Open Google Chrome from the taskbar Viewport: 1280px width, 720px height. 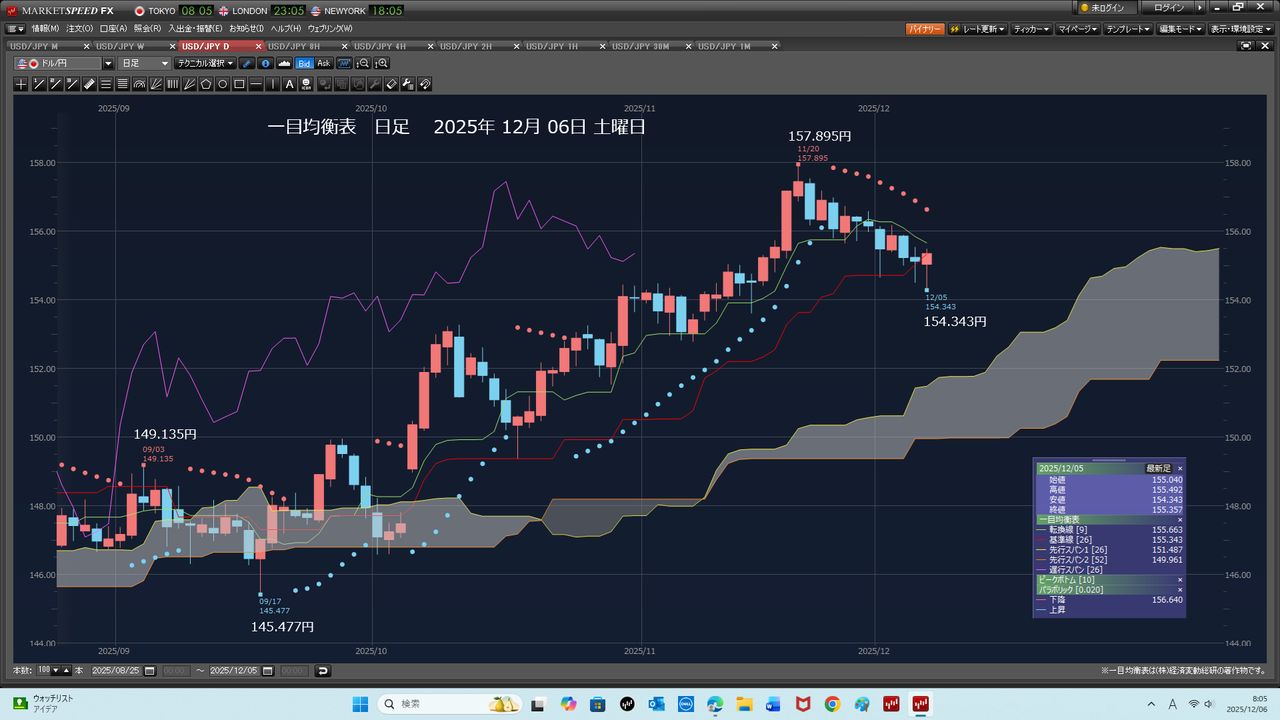832,704
